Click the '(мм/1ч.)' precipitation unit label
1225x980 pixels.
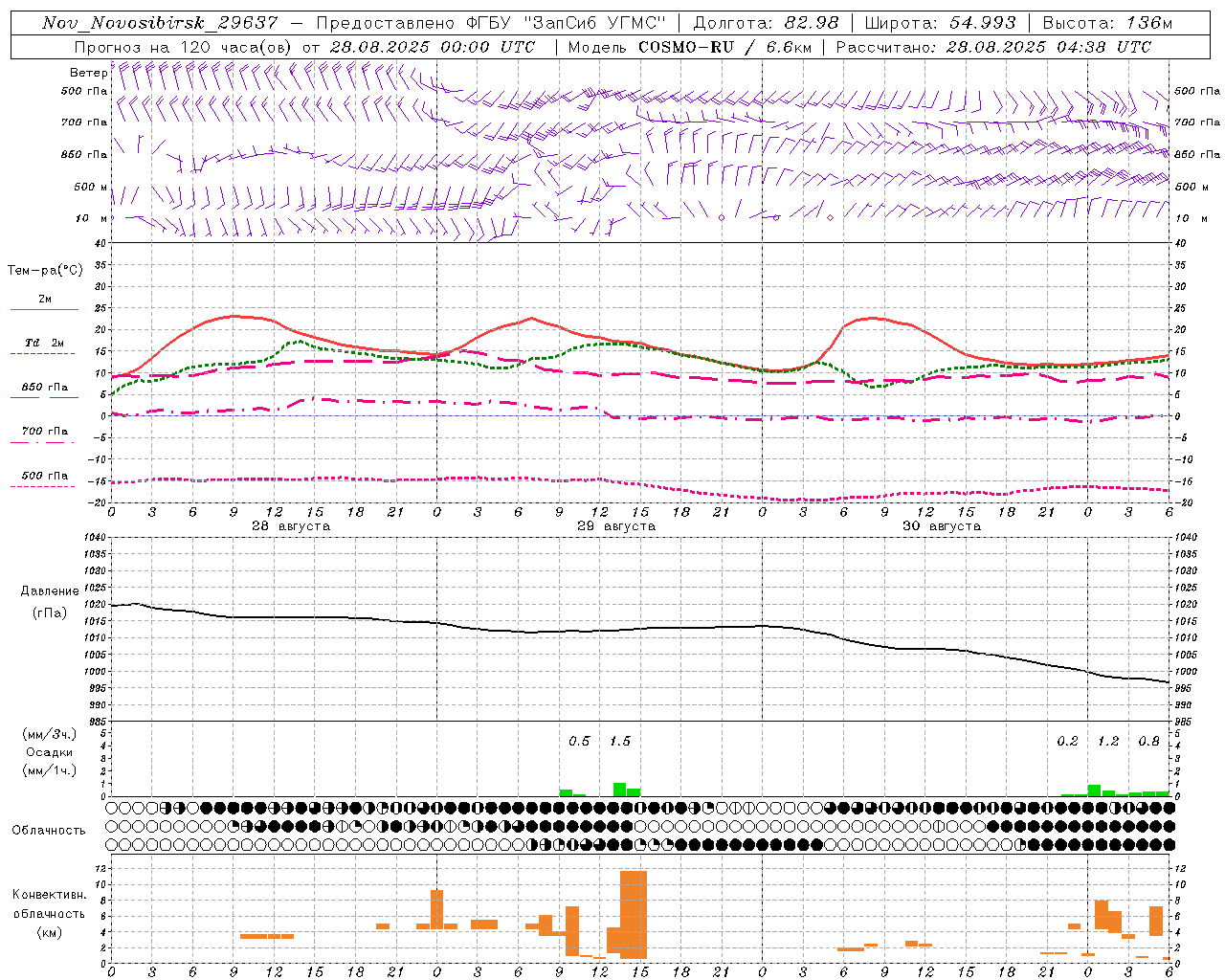click(x=50, y=770)
